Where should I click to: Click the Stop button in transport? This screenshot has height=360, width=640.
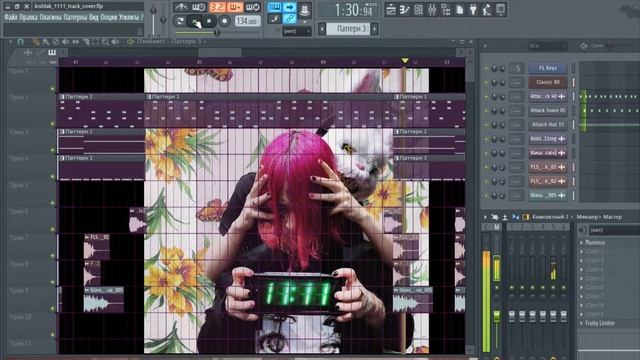coord(209,21)
